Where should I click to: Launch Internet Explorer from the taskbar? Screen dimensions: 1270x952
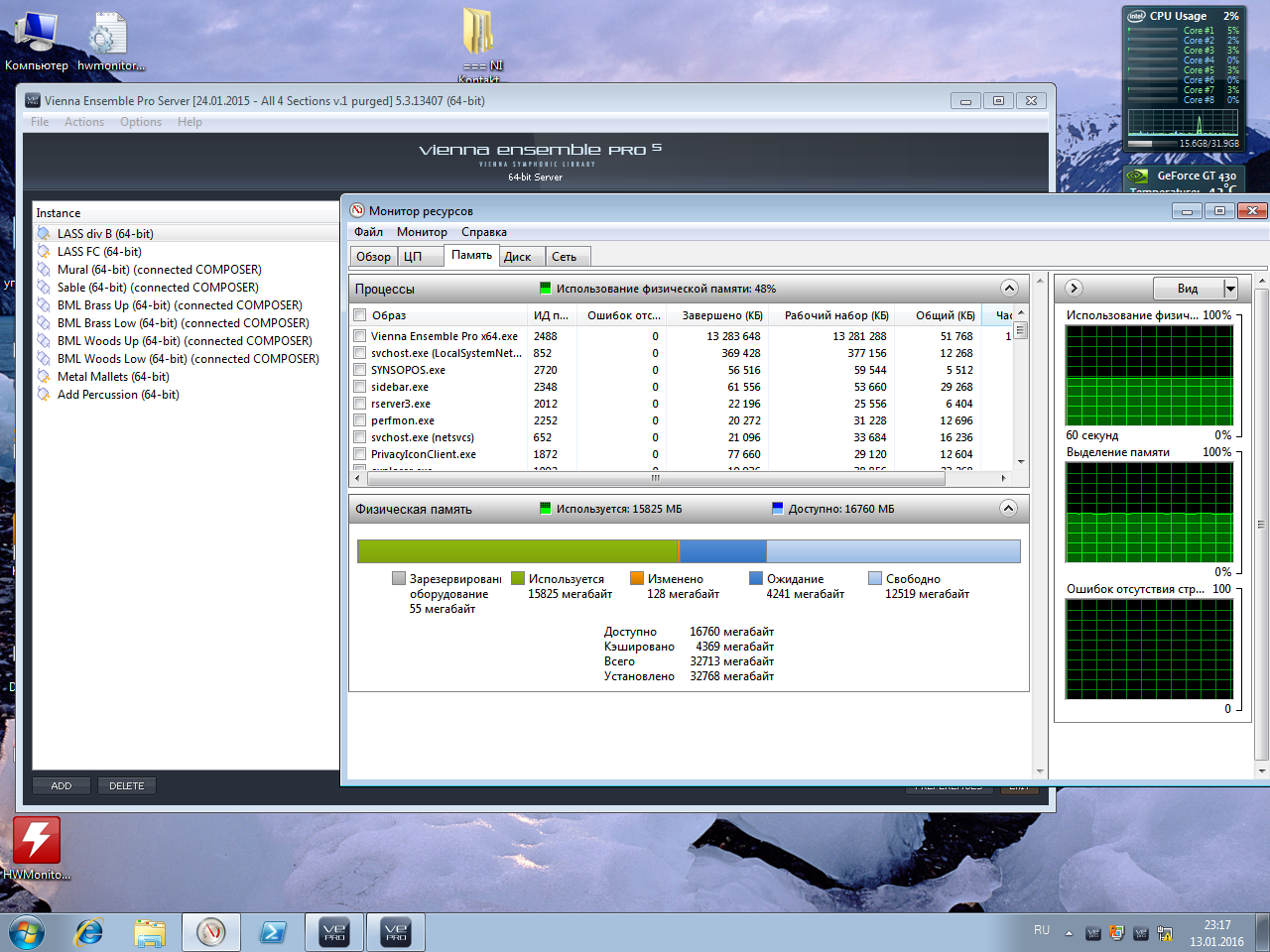coord(89,932)
